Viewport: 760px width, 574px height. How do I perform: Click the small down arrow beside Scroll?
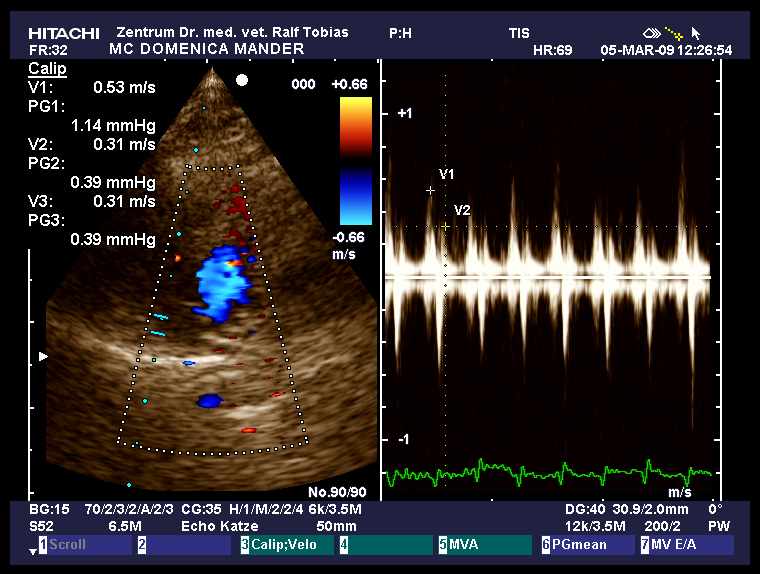[32, 551]
